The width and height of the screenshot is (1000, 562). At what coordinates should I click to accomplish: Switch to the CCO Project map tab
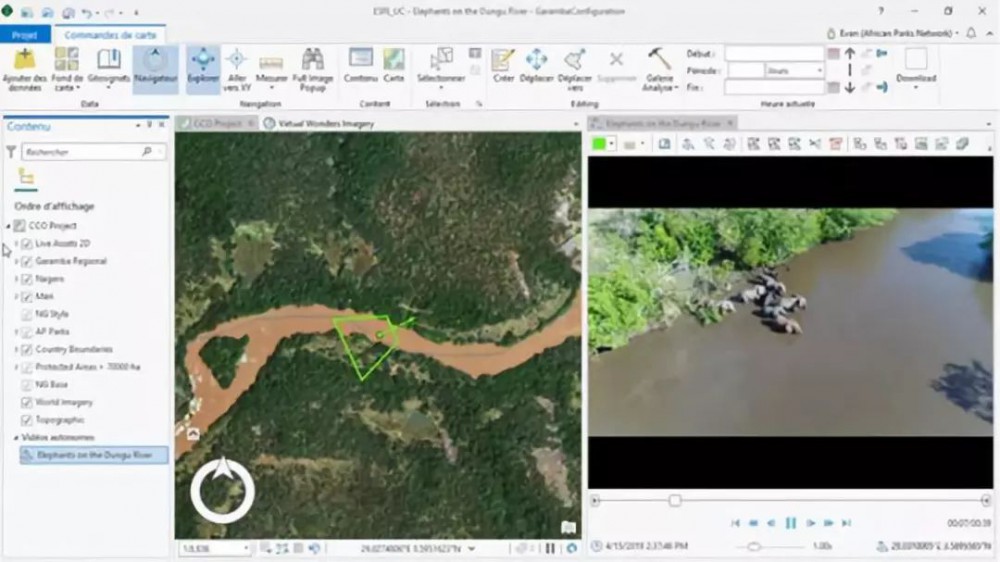coord(217,123)
